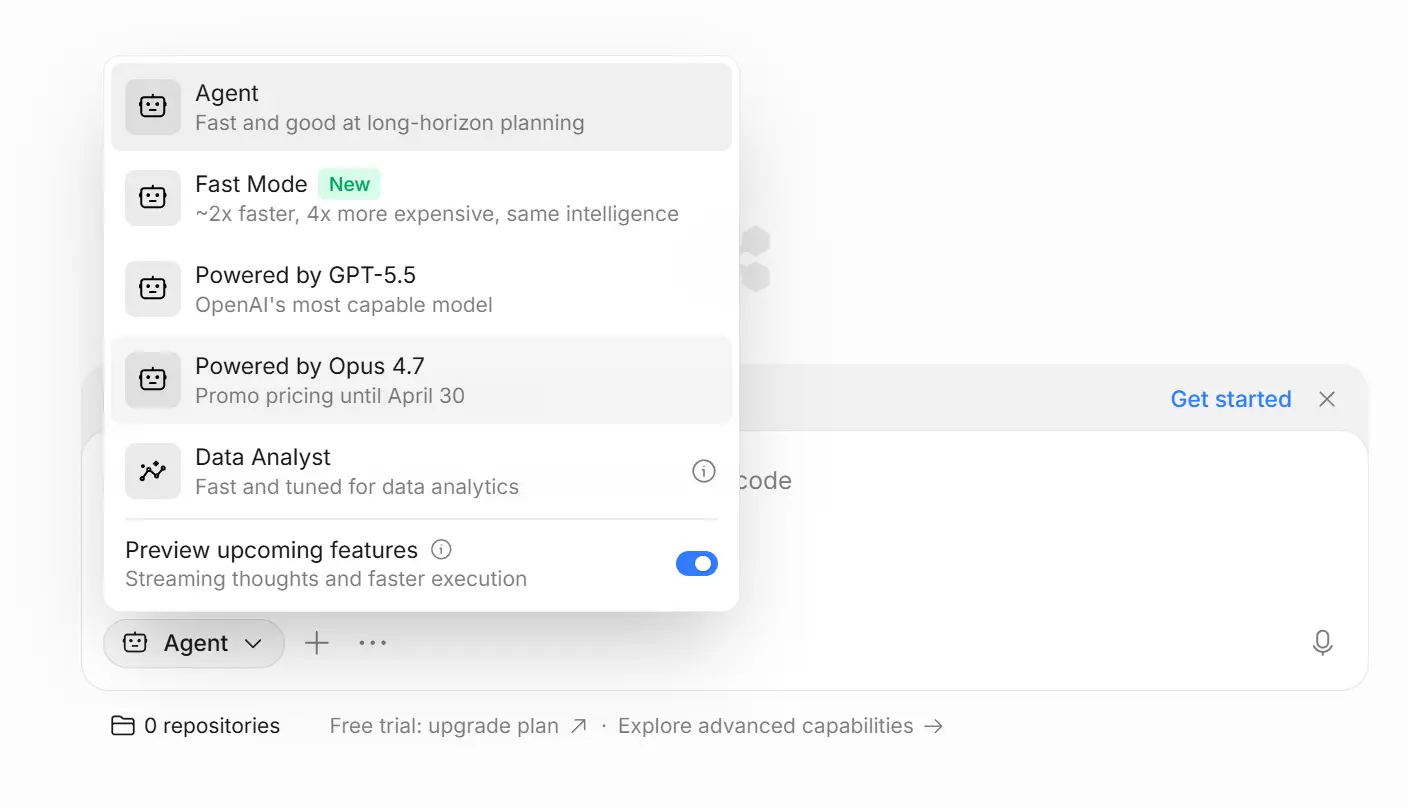Click the Get started link
The height and width of the screenshot is (808, 1408).
click(1231, 399)
